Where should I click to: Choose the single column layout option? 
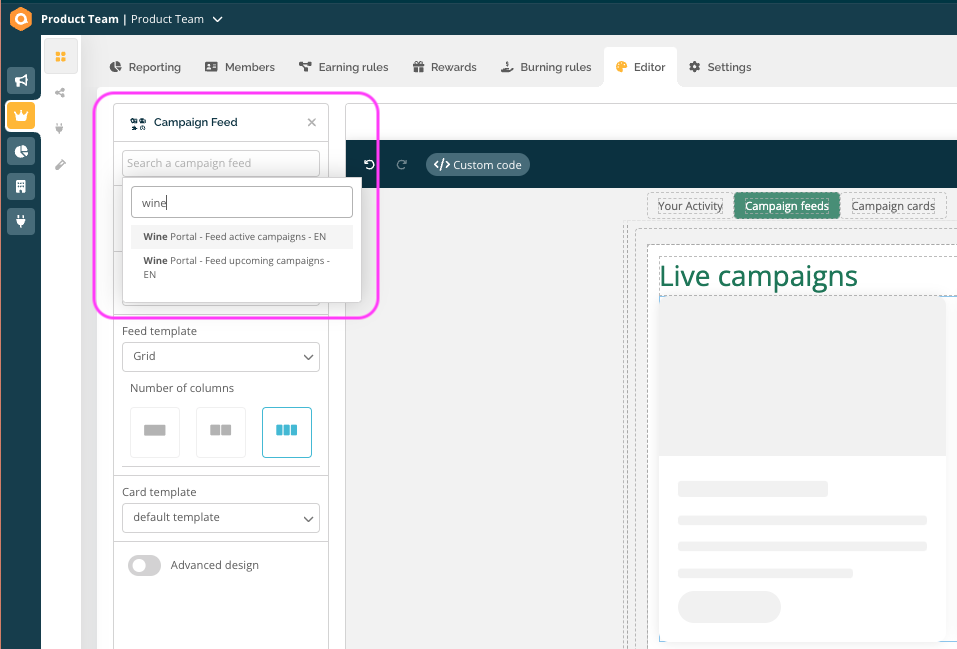coord(155,431)
